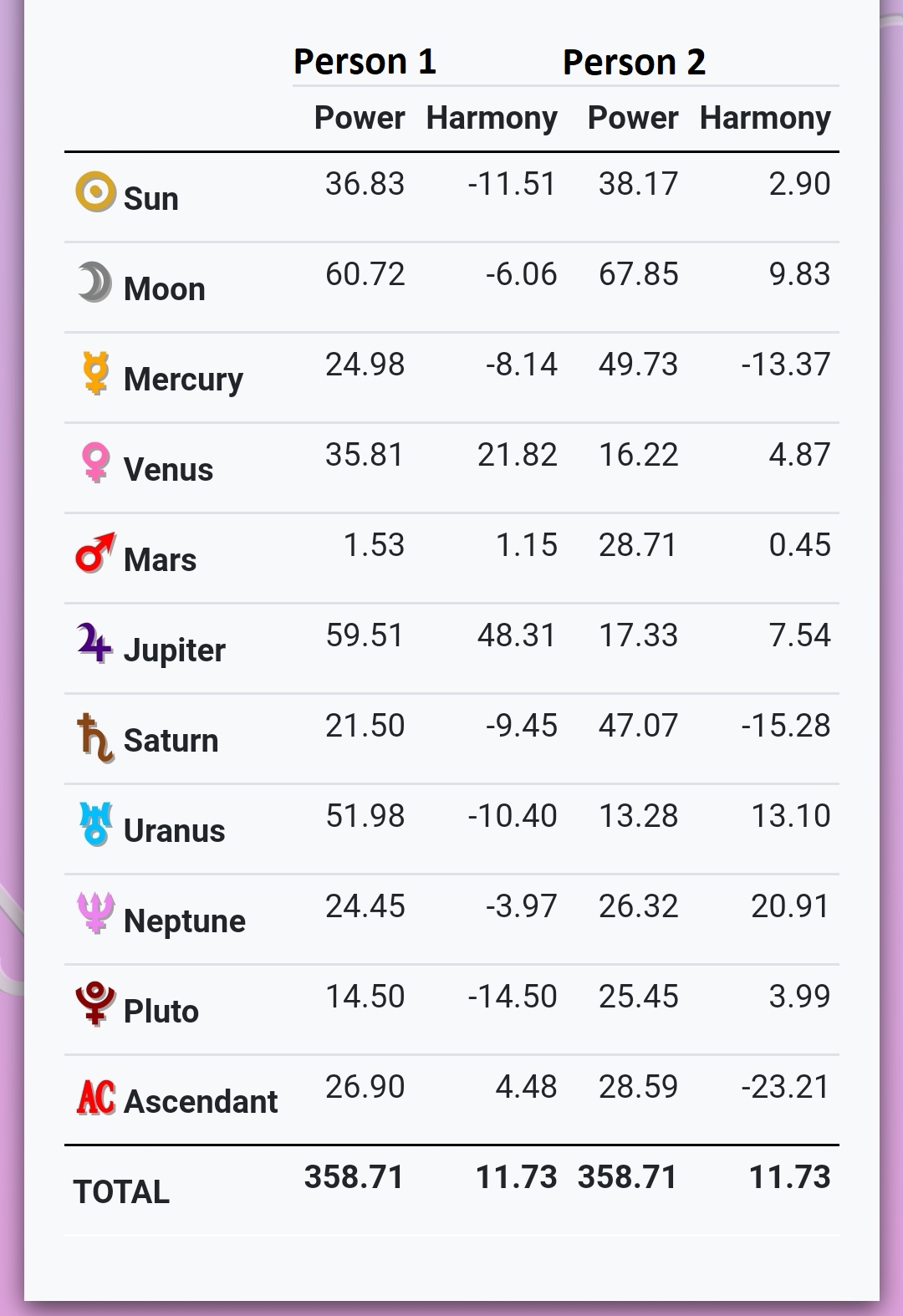Click Person 1 Power column header
The height and width of the screenshot is (1316, 903).
point(360,118)
